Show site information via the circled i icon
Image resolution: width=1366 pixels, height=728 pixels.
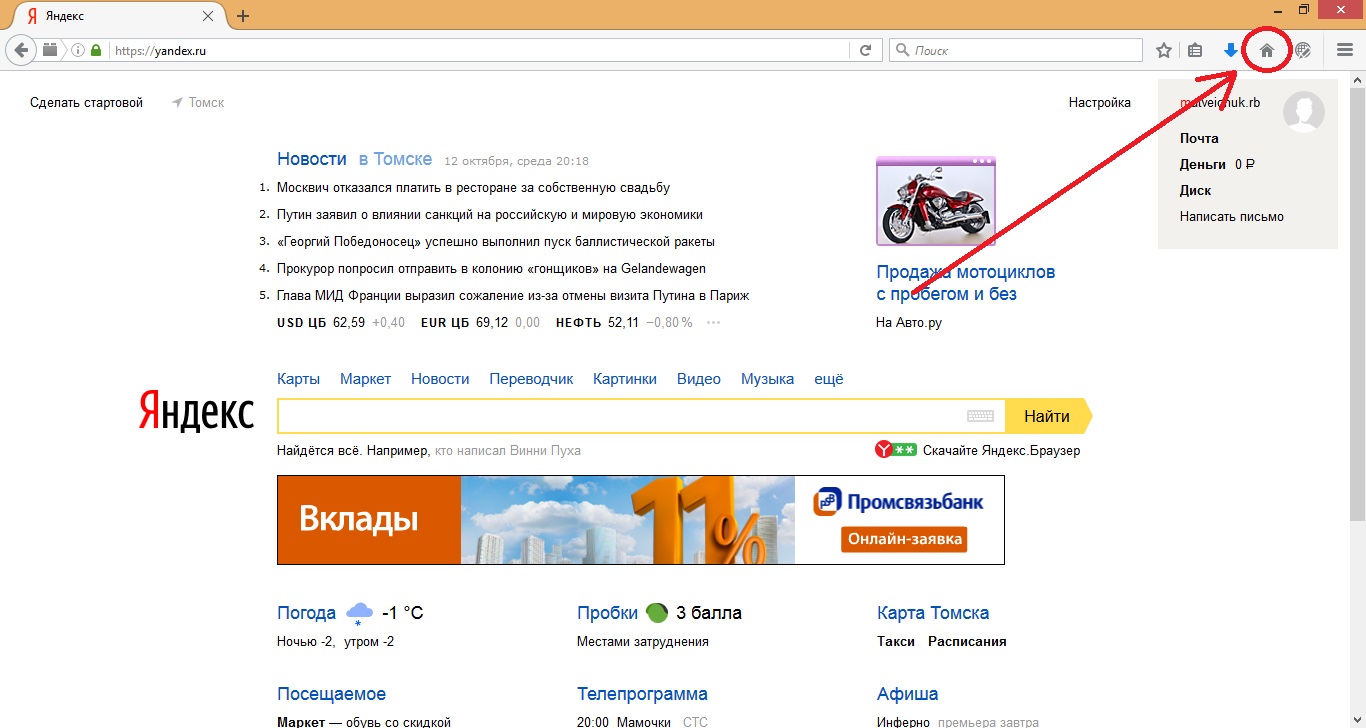[78, 50]
